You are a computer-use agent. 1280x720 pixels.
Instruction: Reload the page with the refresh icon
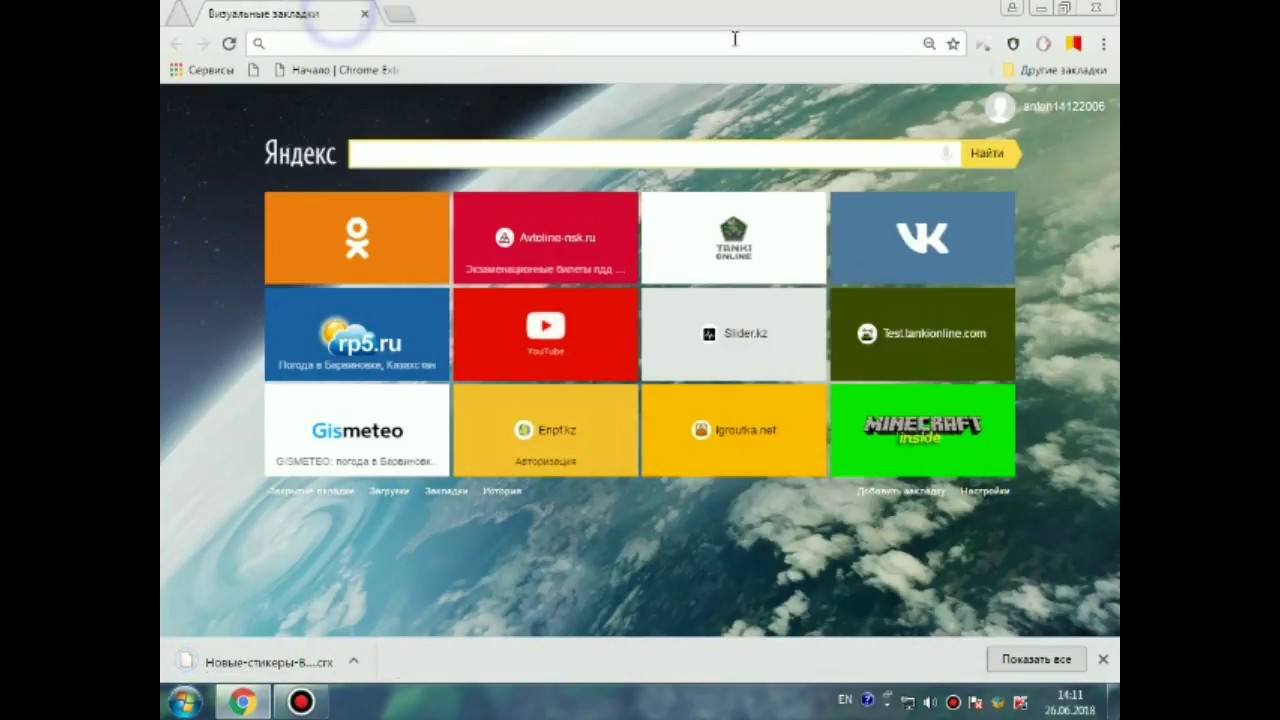point(229,43)
